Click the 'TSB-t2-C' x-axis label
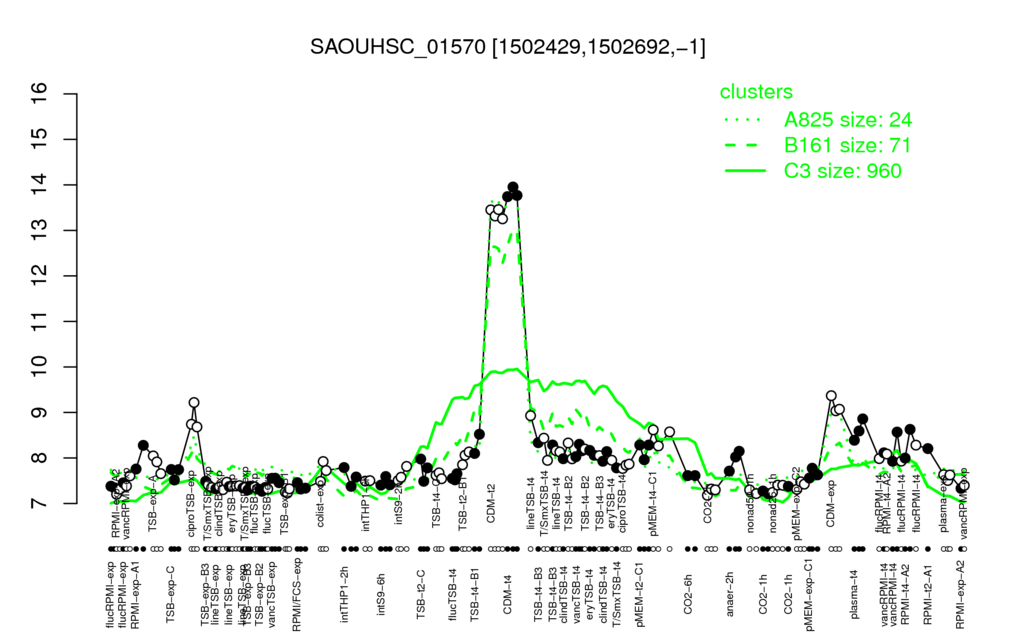Viewport: 1024px width, 640px height. (421, 594)
